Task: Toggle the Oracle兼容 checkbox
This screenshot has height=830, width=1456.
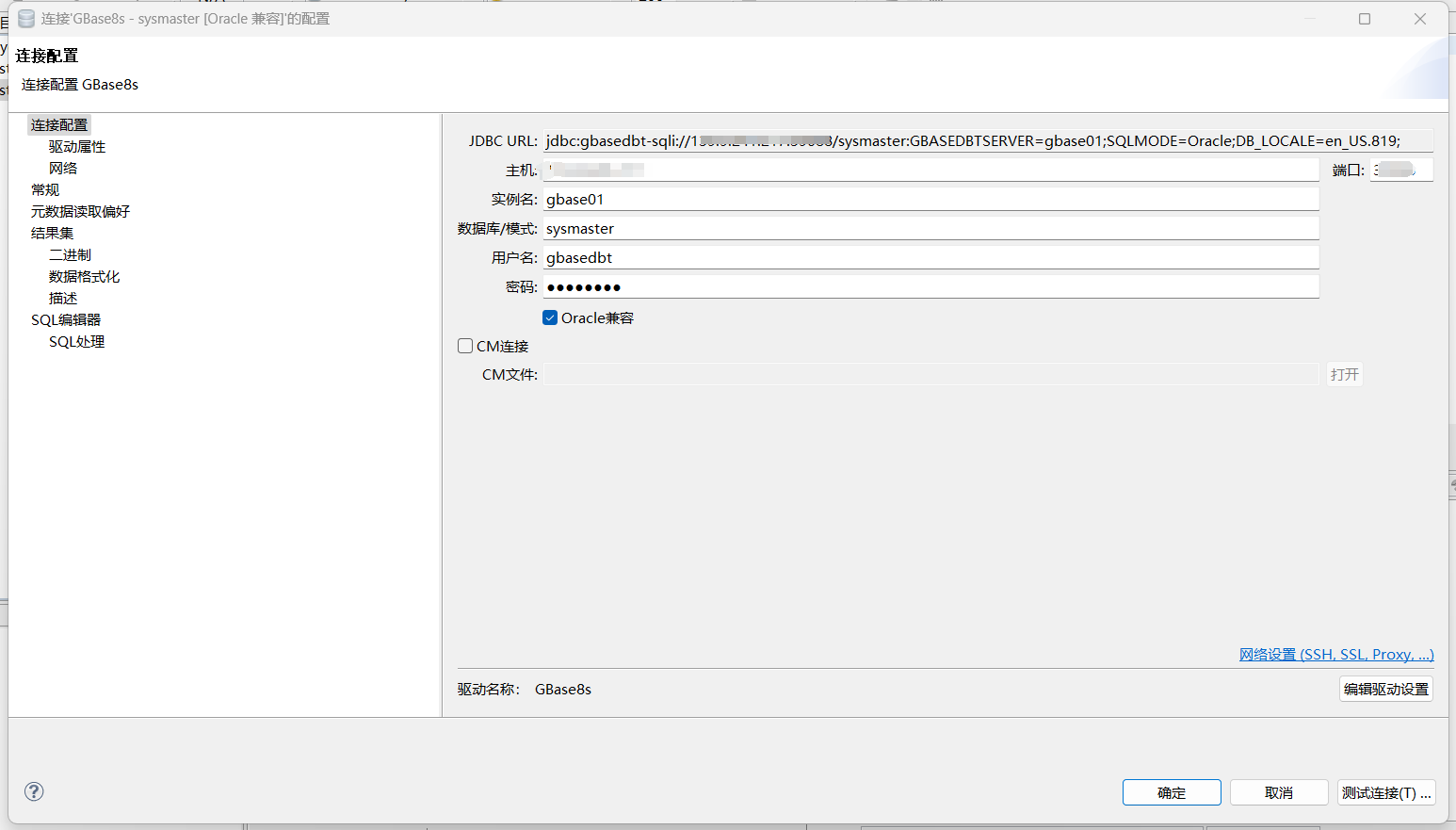Action: (550, 317)
